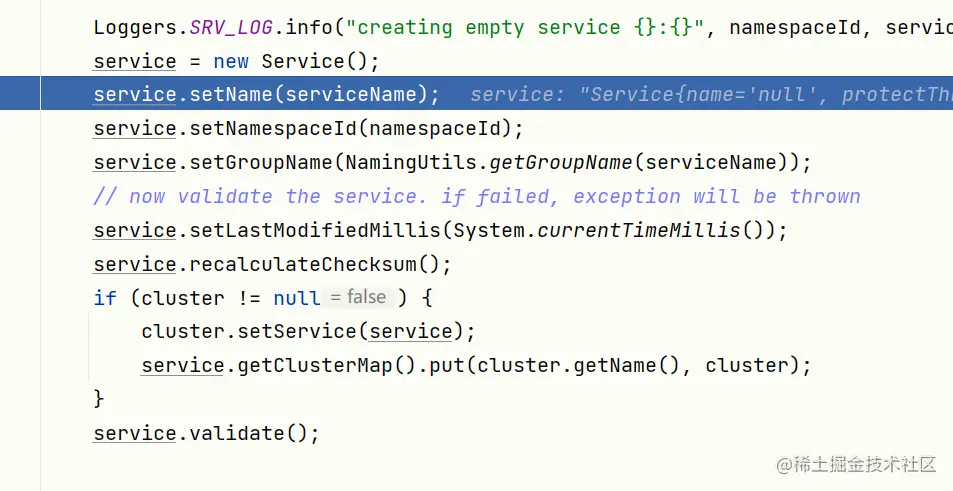Click the service.validate() line
This screenshot has width=953, height=491.
[x=206, y=434]
